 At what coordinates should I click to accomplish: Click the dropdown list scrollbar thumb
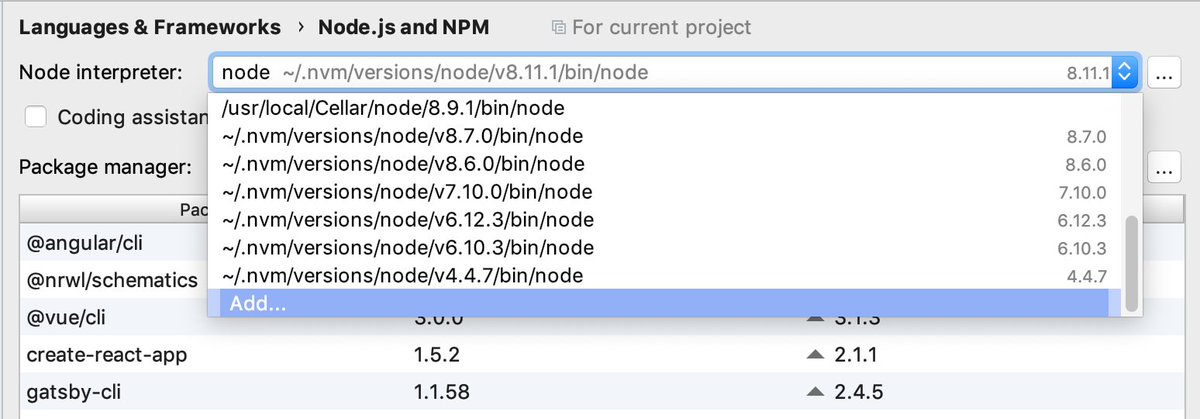1131,263
